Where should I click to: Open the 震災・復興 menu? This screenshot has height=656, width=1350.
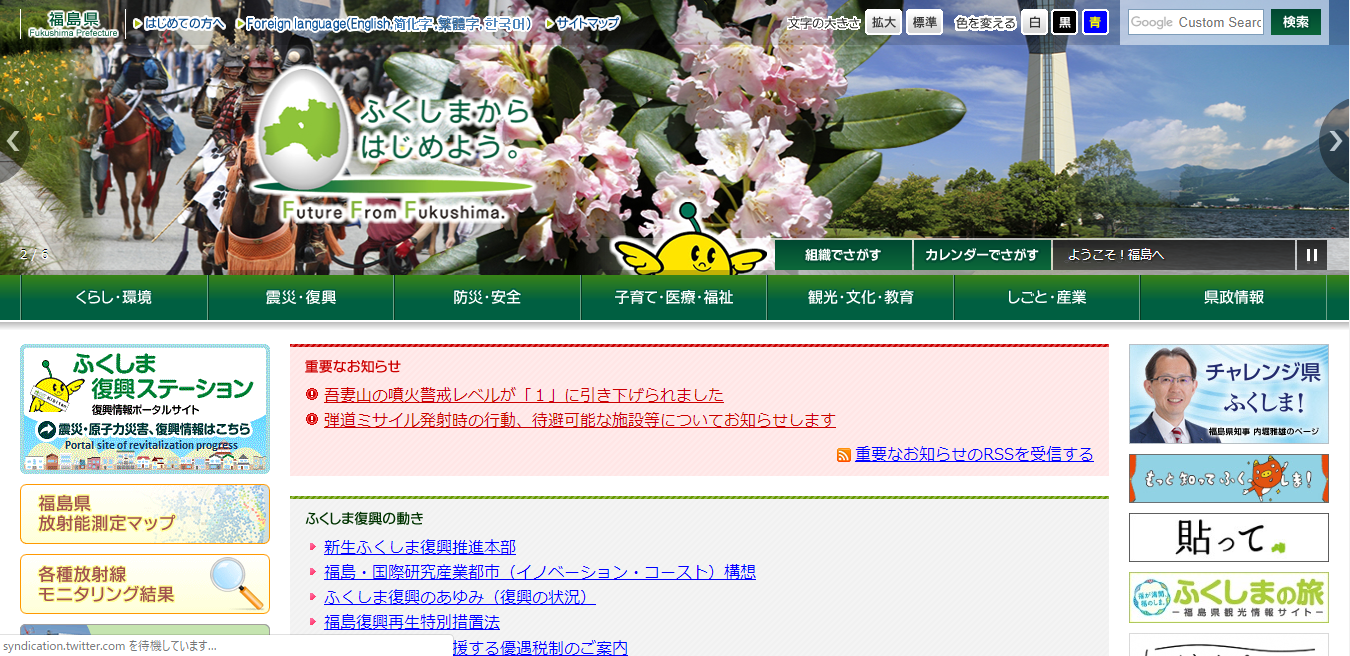(x=301, y=298)
